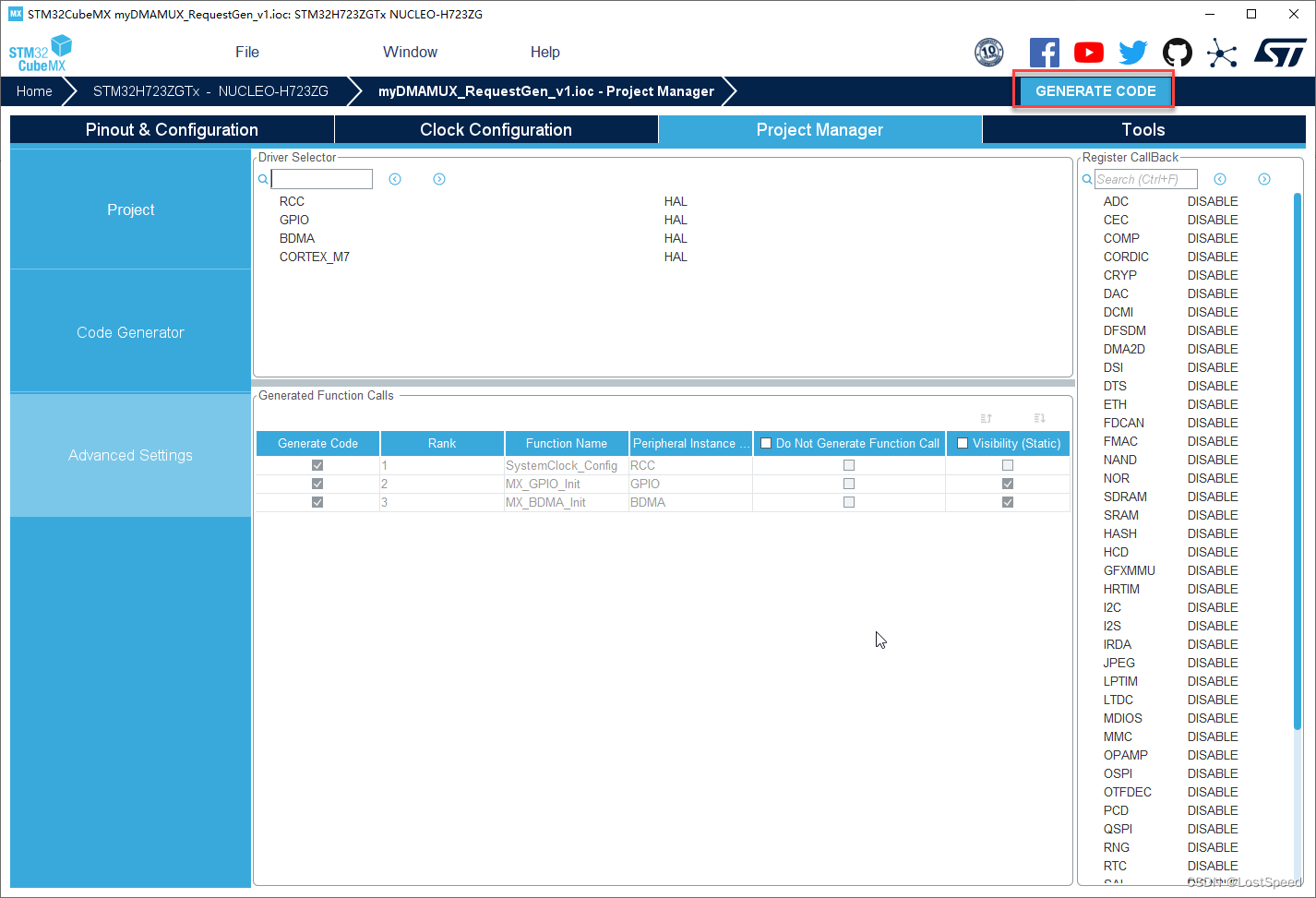The width and height of the screenshot is (1316, 898).
Task: Open the Twitter bird icon link
Action: coord(1133,53)
